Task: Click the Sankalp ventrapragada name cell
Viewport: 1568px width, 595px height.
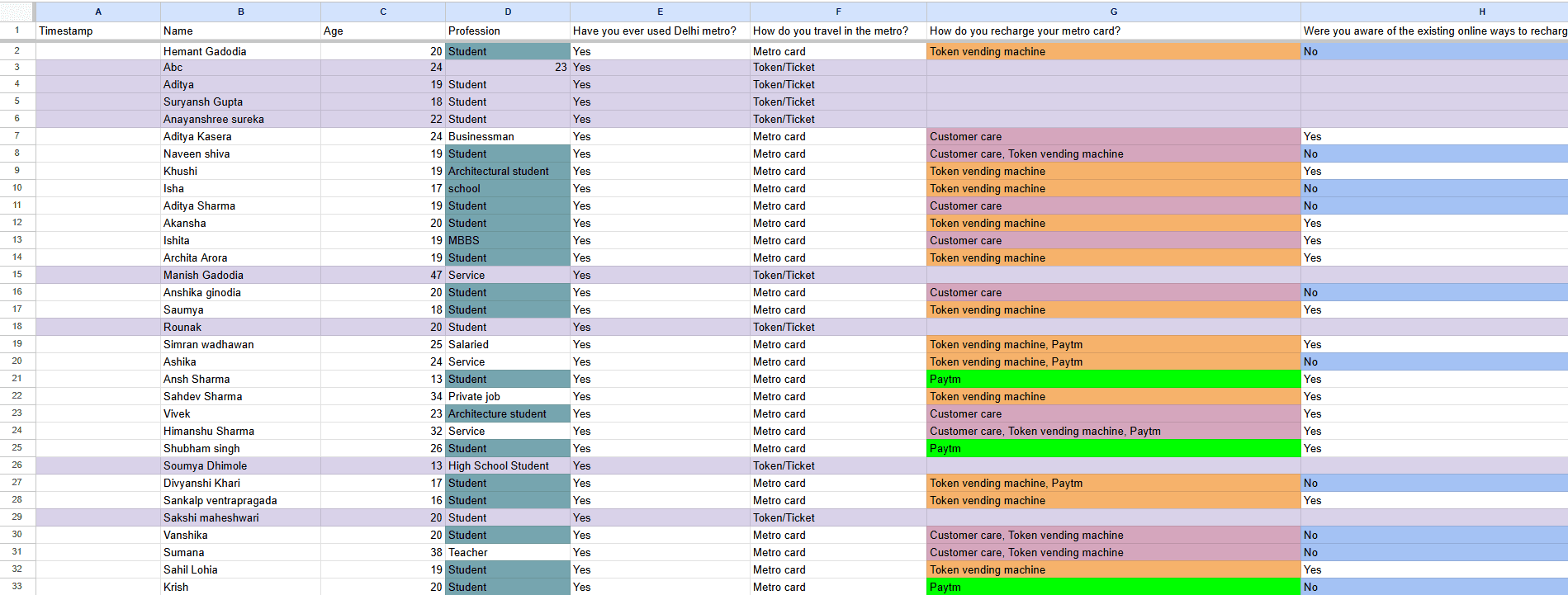Action: coord(240,500)
